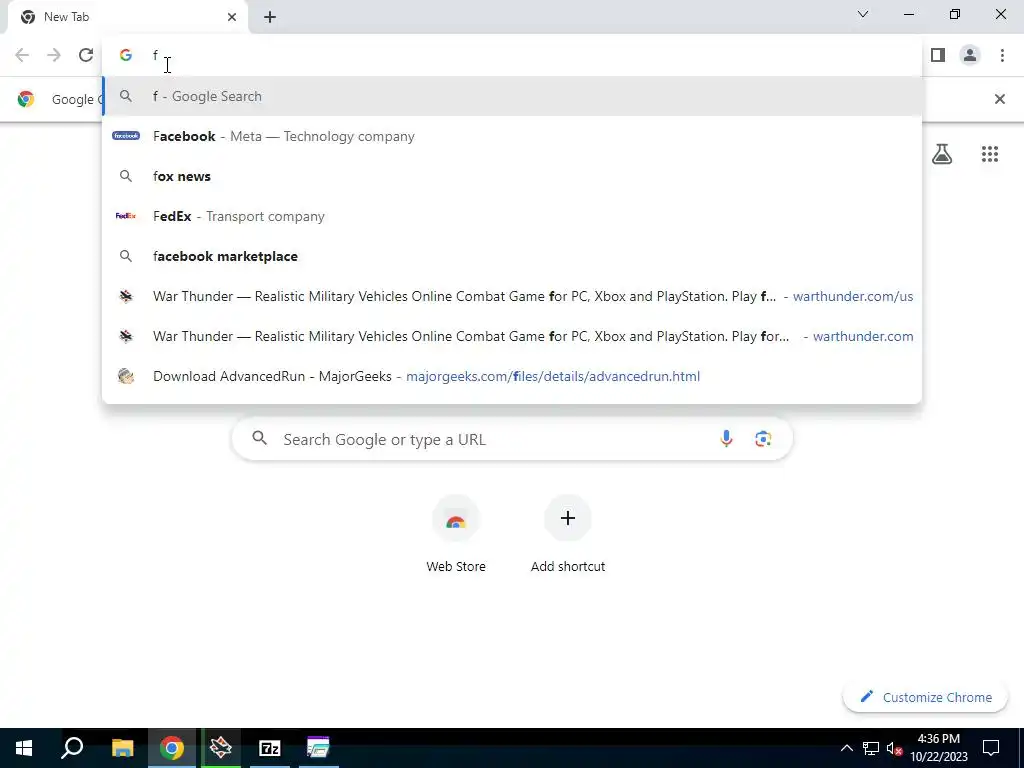Click the muted volume tray icon

coord(894,748)
